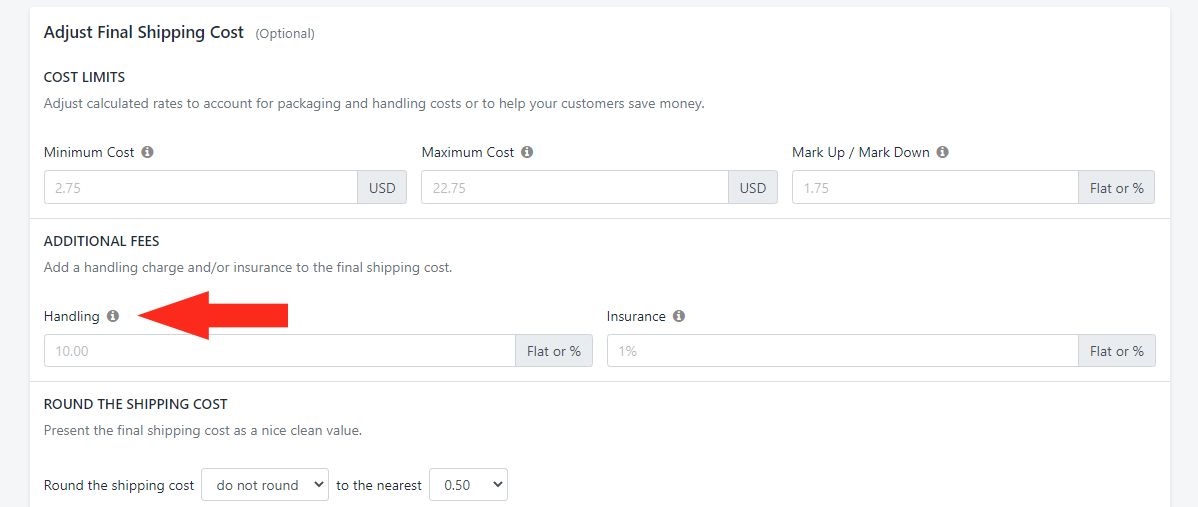Click the Minimum Cost info icon
The height and width of the screenshot is (507, 1198).
point(147,153)
